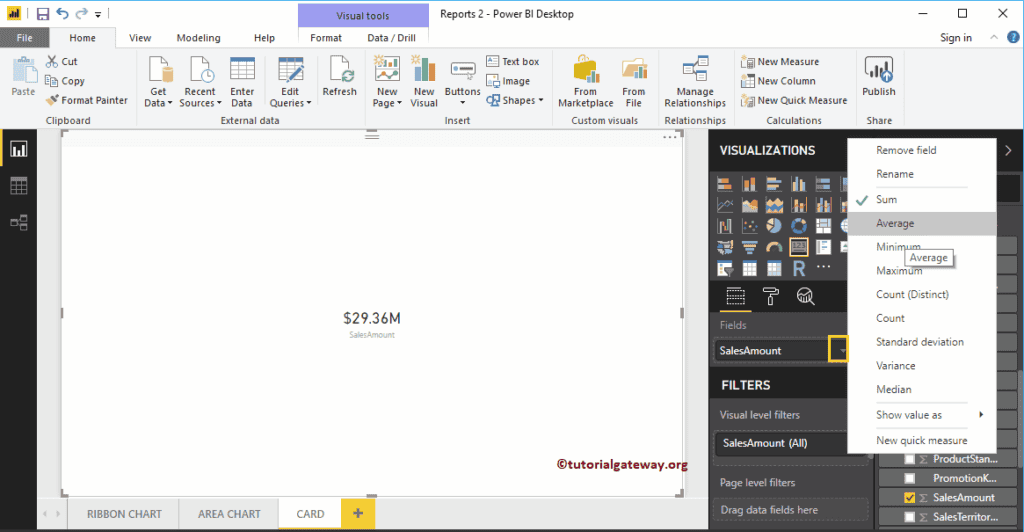Switch to RIBBON CHART page tab
Viewport: 1024px width, 532px height.
tap(124, 514)
